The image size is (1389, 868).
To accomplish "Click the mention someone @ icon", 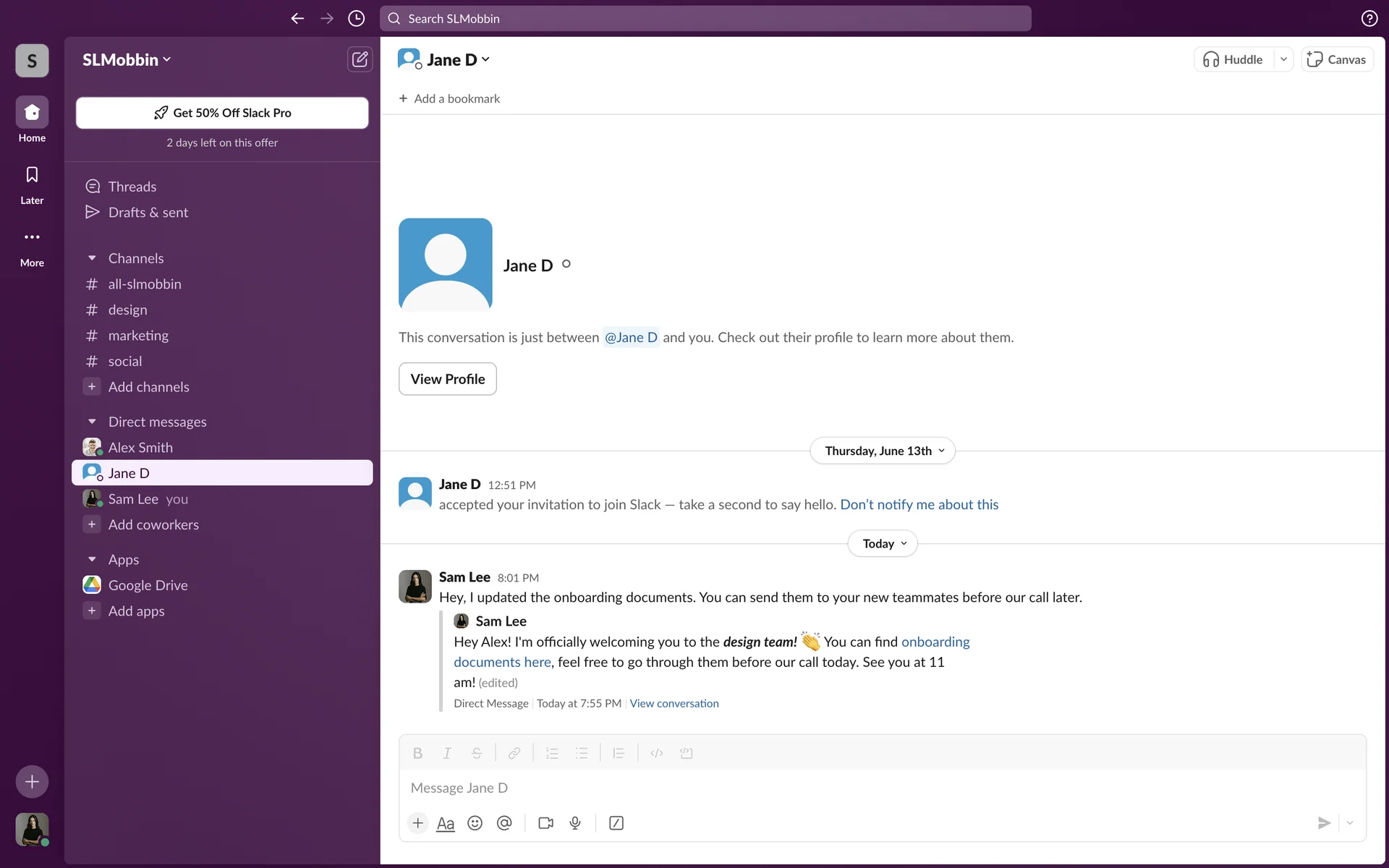I will tap(504, 823).
